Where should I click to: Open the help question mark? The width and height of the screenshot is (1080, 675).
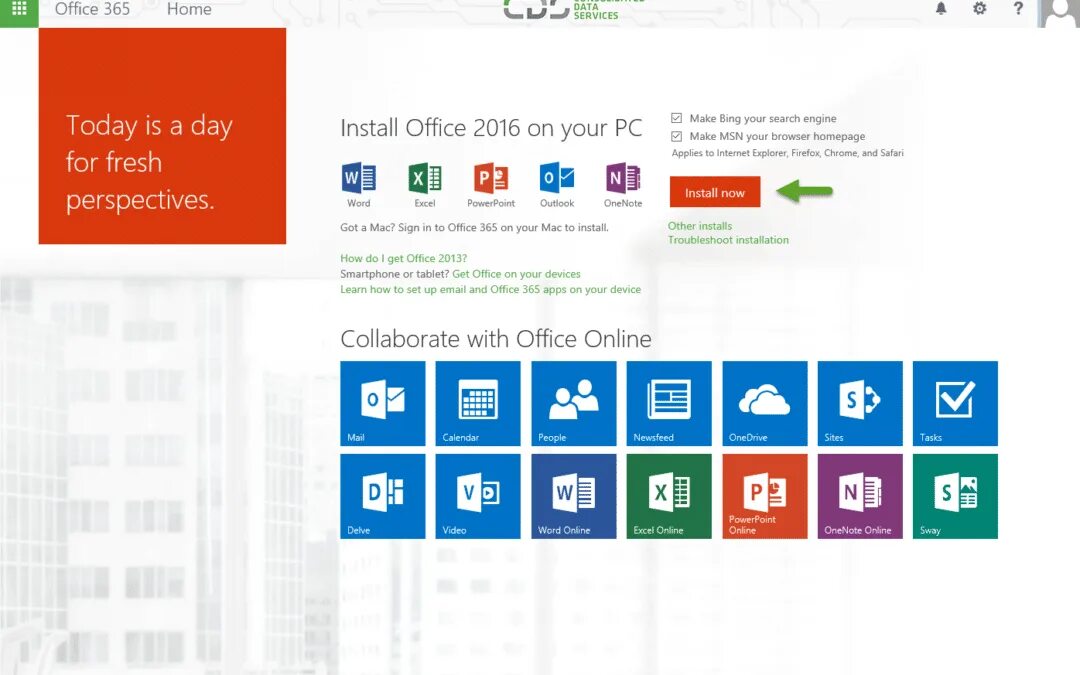click(1018, 9)
